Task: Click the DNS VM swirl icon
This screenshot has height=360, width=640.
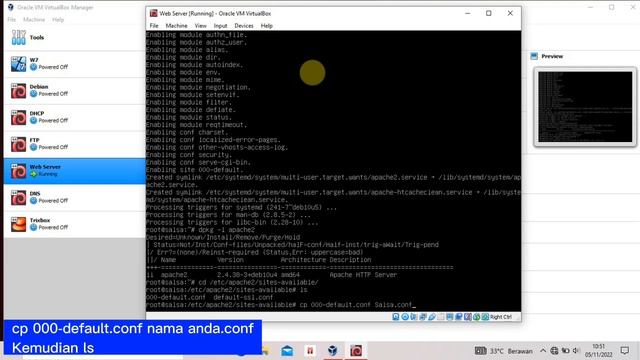Action: [x=18, y=198]
